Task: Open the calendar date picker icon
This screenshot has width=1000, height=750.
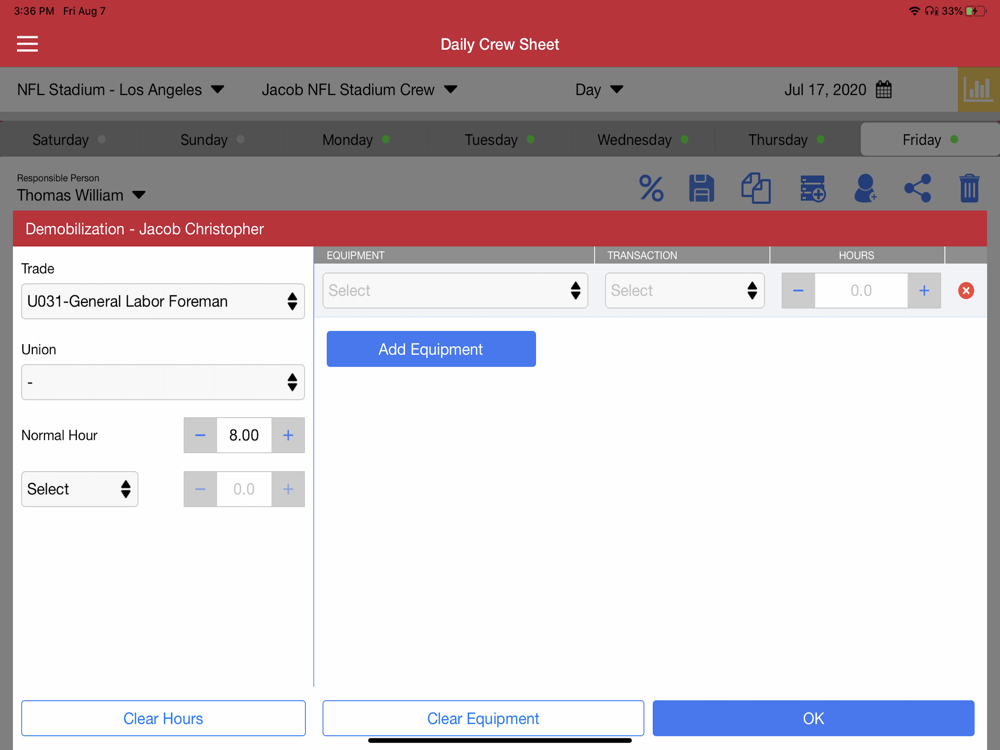Action: coord(884,89)
